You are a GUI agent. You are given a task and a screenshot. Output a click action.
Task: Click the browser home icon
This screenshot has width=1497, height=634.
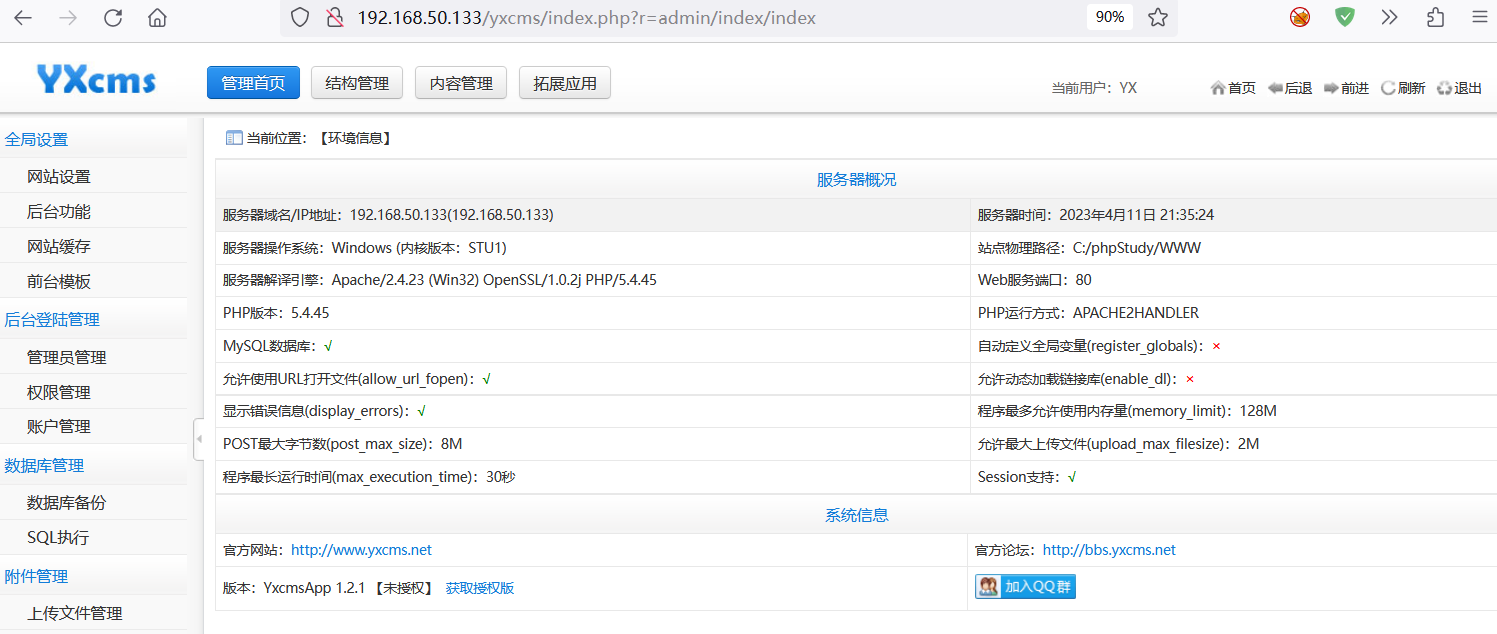[157, 17]
